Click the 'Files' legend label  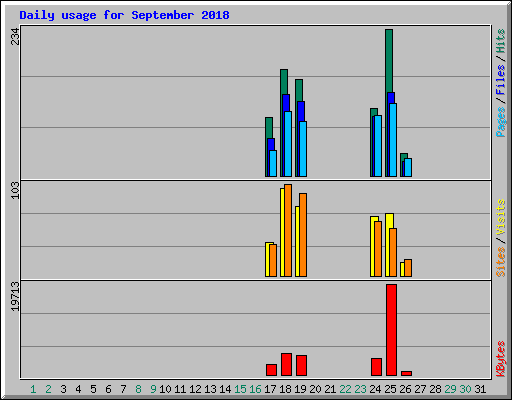(x=501, y=79)
